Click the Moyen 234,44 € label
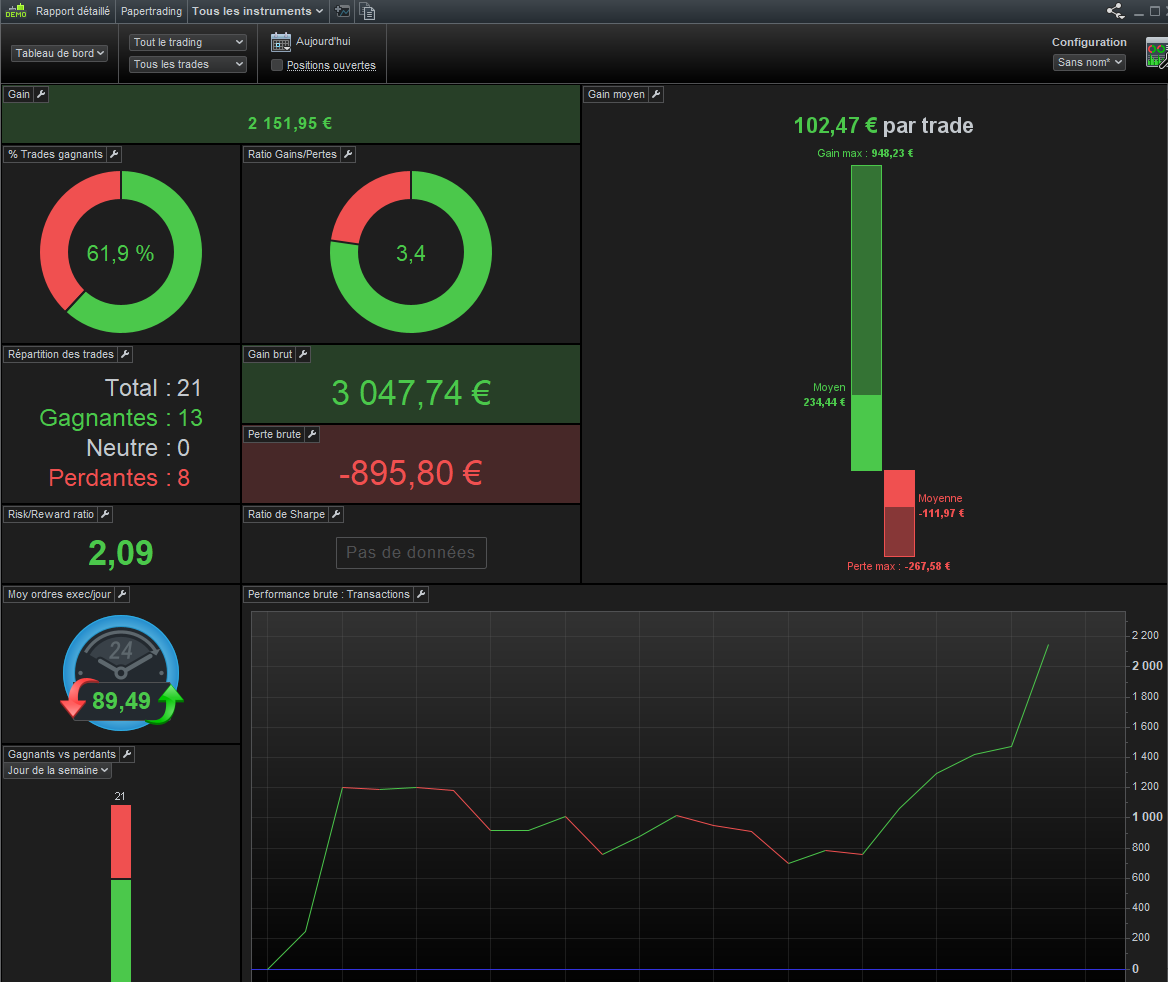 pos(825,395)
